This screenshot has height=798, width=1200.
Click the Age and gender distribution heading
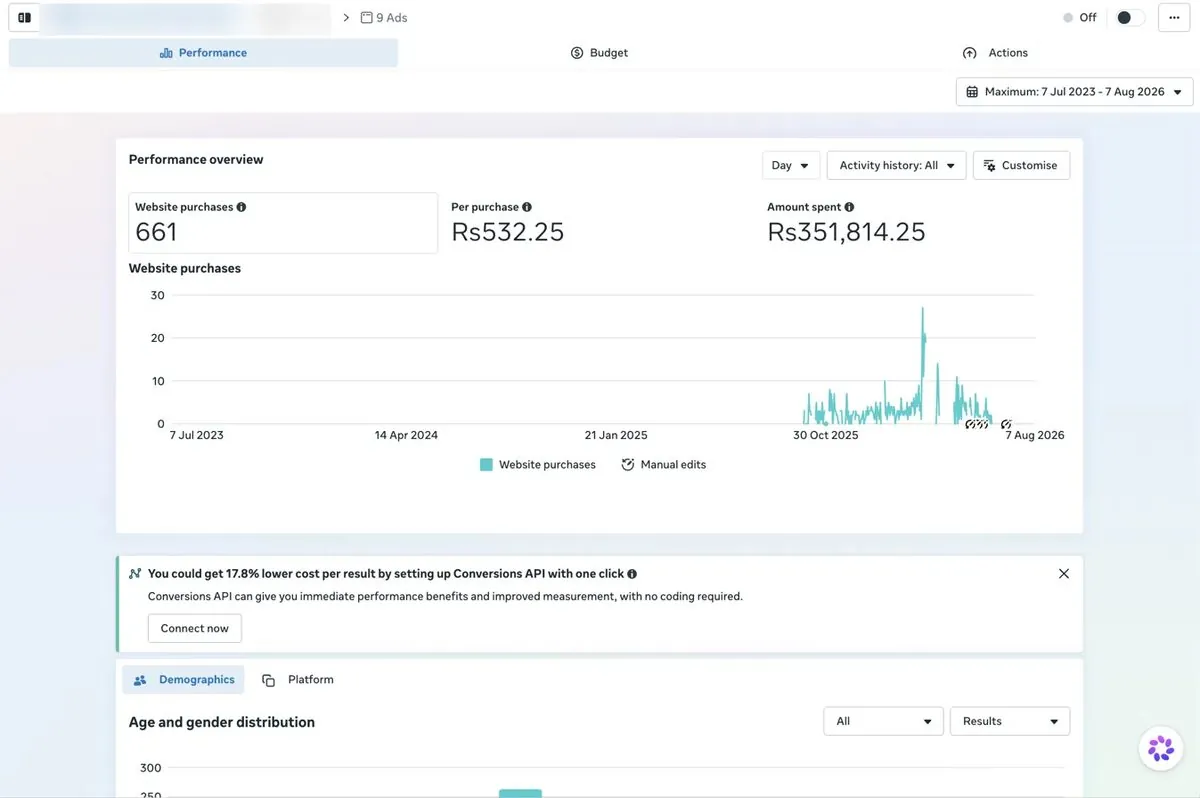(x=222, y=722)
